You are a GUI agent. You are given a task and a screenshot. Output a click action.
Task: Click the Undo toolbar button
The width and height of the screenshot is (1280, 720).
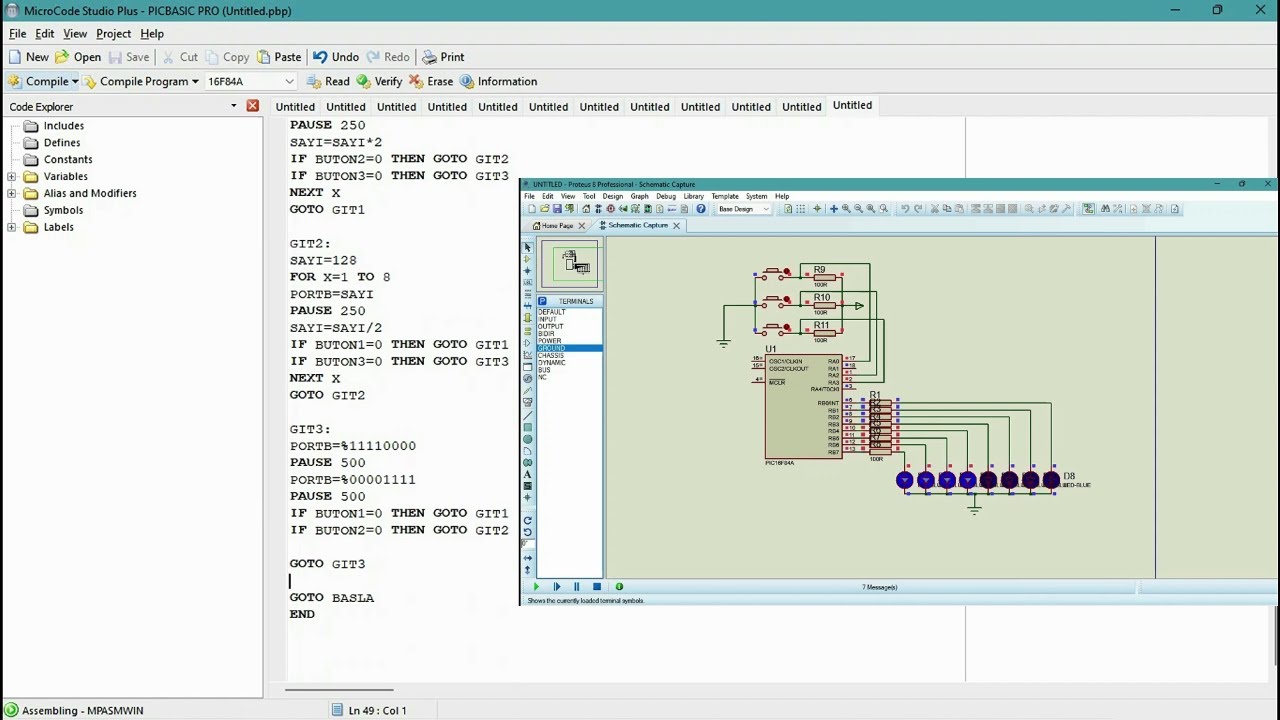(x=336, y=57)
